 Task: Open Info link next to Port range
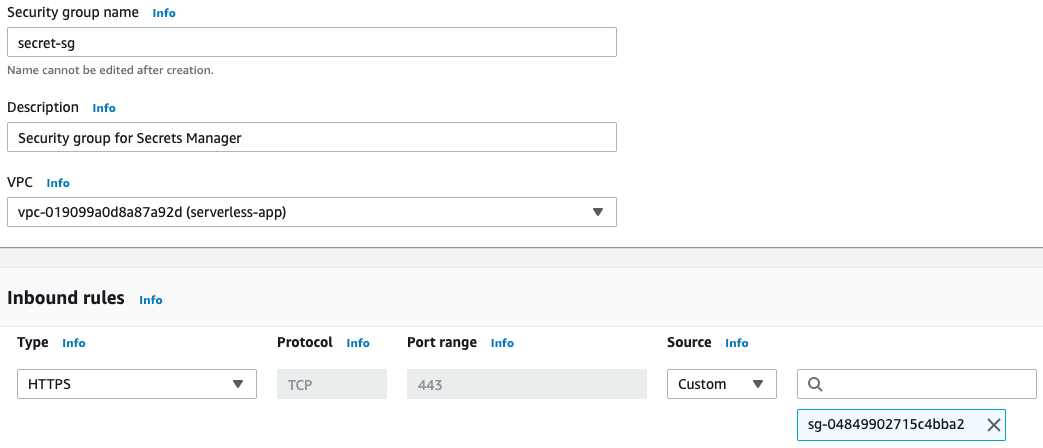(502, 343)
